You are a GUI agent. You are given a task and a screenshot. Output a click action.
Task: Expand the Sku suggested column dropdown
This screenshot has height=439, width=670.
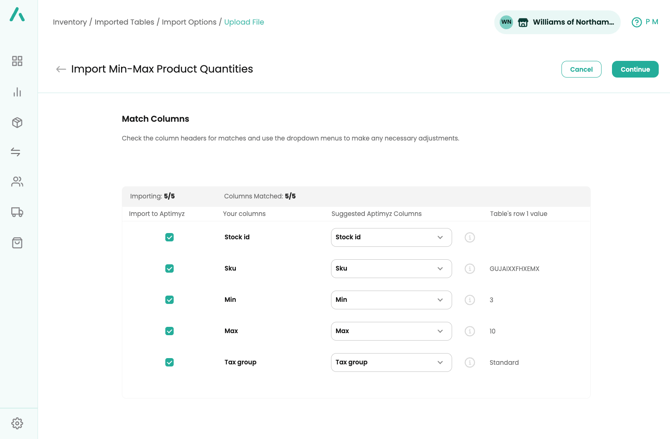pos(391,269)
